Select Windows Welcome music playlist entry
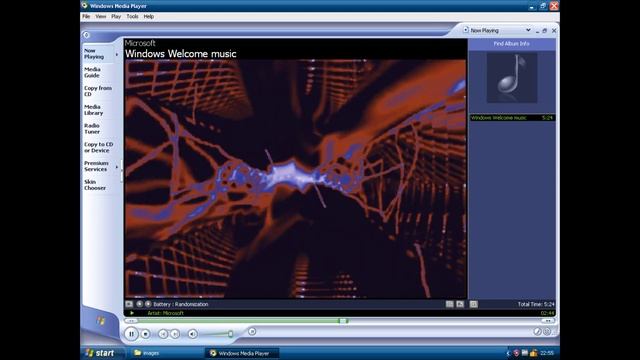This screenshot has height=360, width=640. point(512,118)
